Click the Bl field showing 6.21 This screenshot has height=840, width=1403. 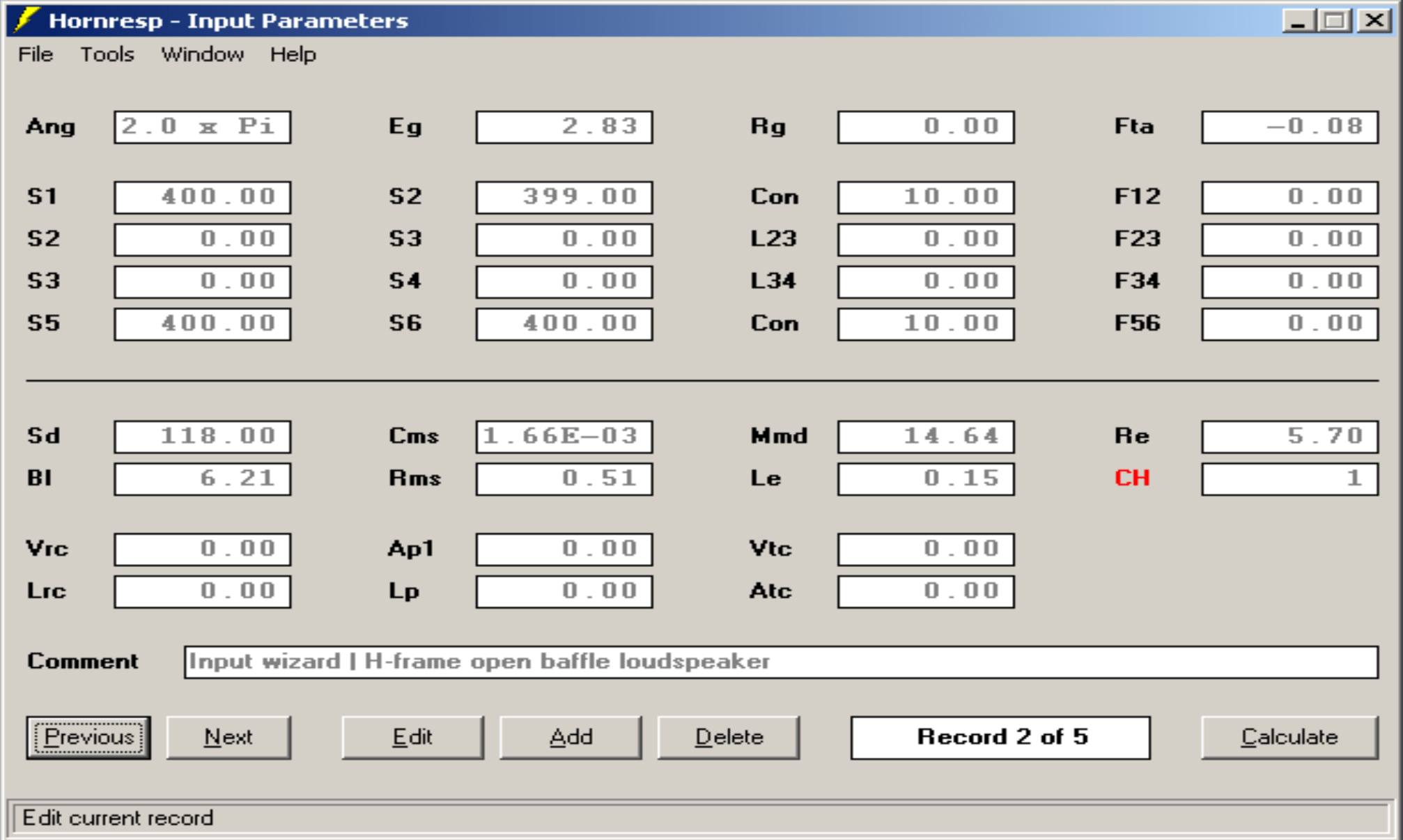(203, 479)
